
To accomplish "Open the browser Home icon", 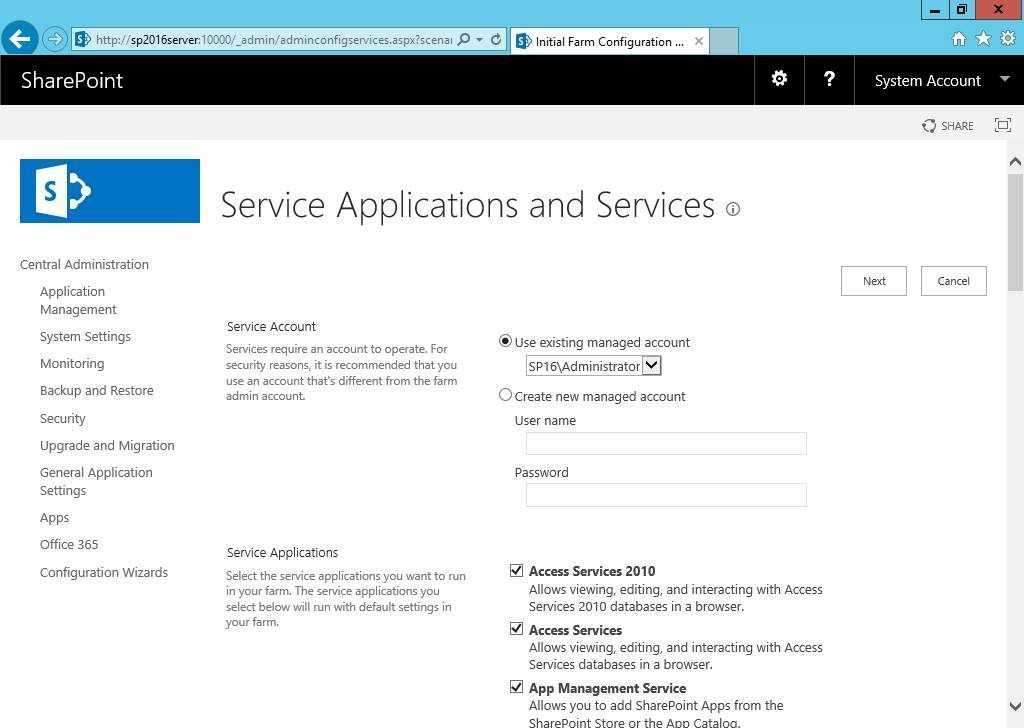I will tap(958, 39).
